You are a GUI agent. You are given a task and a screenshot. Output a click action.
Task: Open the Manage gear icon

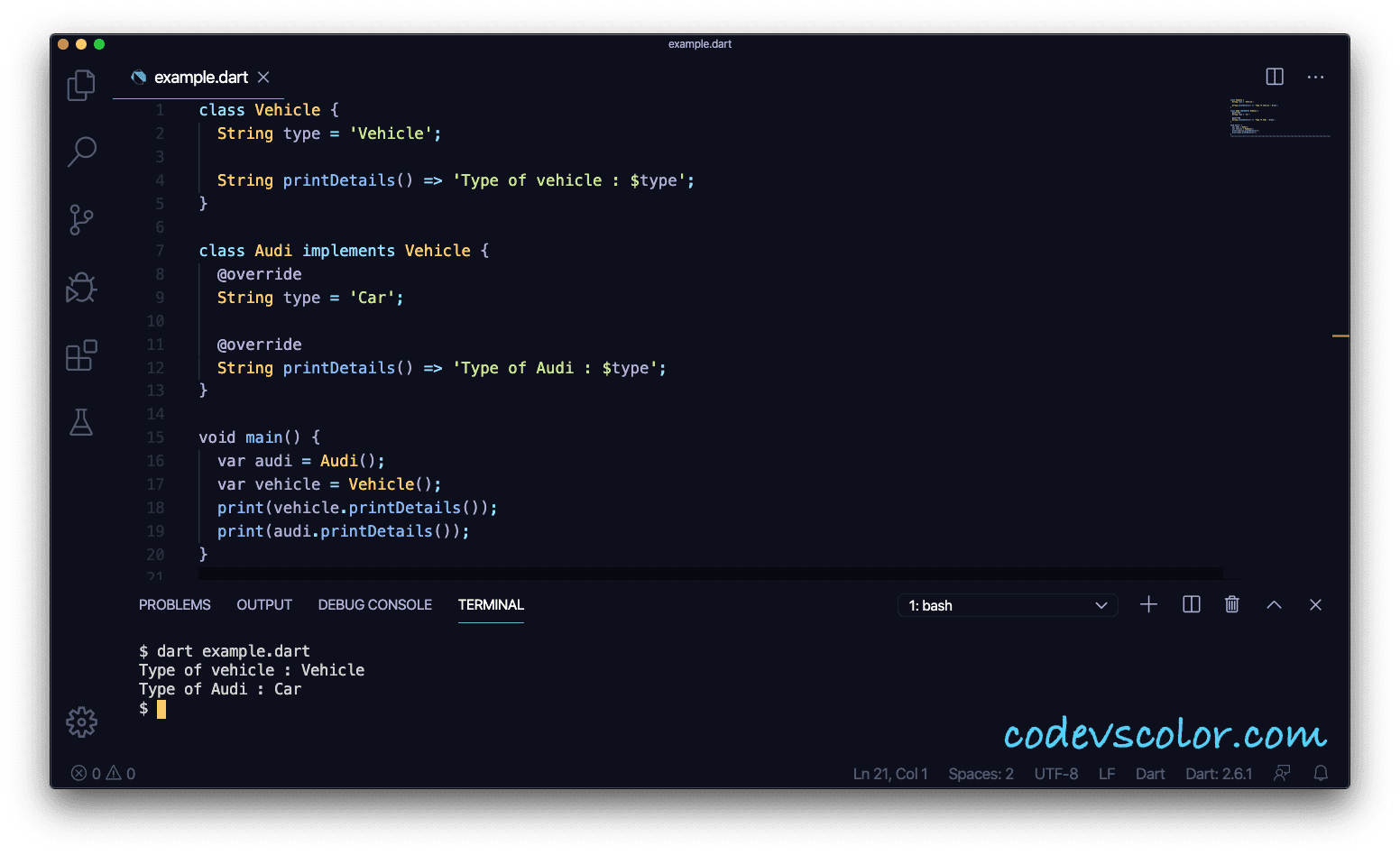81,722
